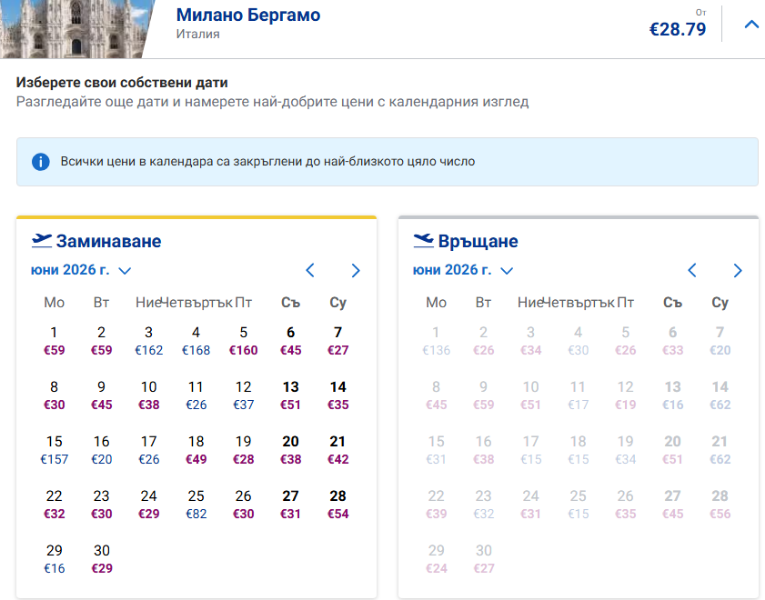
Task: Select departure June 15 for €157
Action: [54, 450]
